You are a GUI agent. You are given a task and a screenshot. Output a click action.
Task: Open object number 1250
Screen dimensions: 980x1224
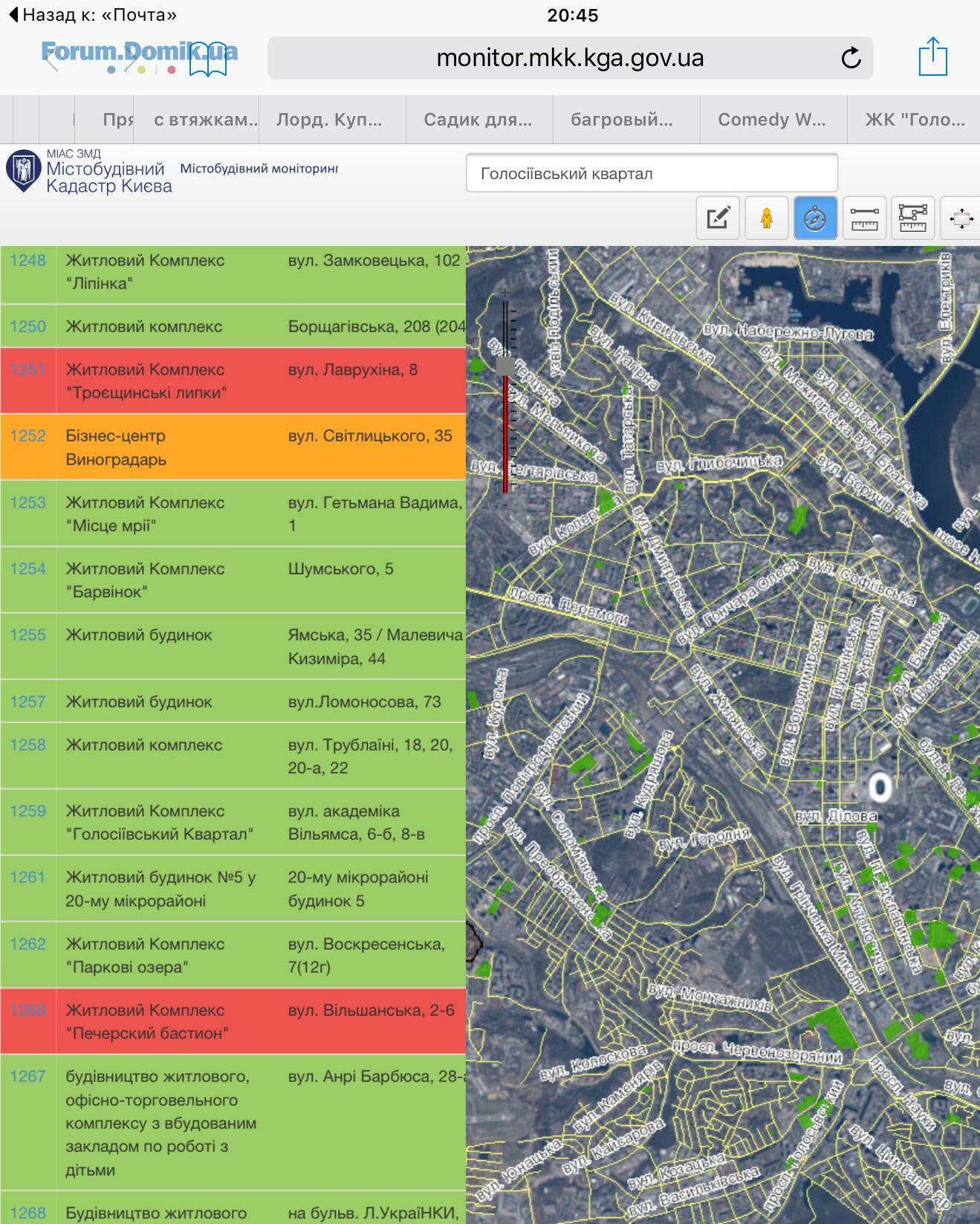[27, 326]
